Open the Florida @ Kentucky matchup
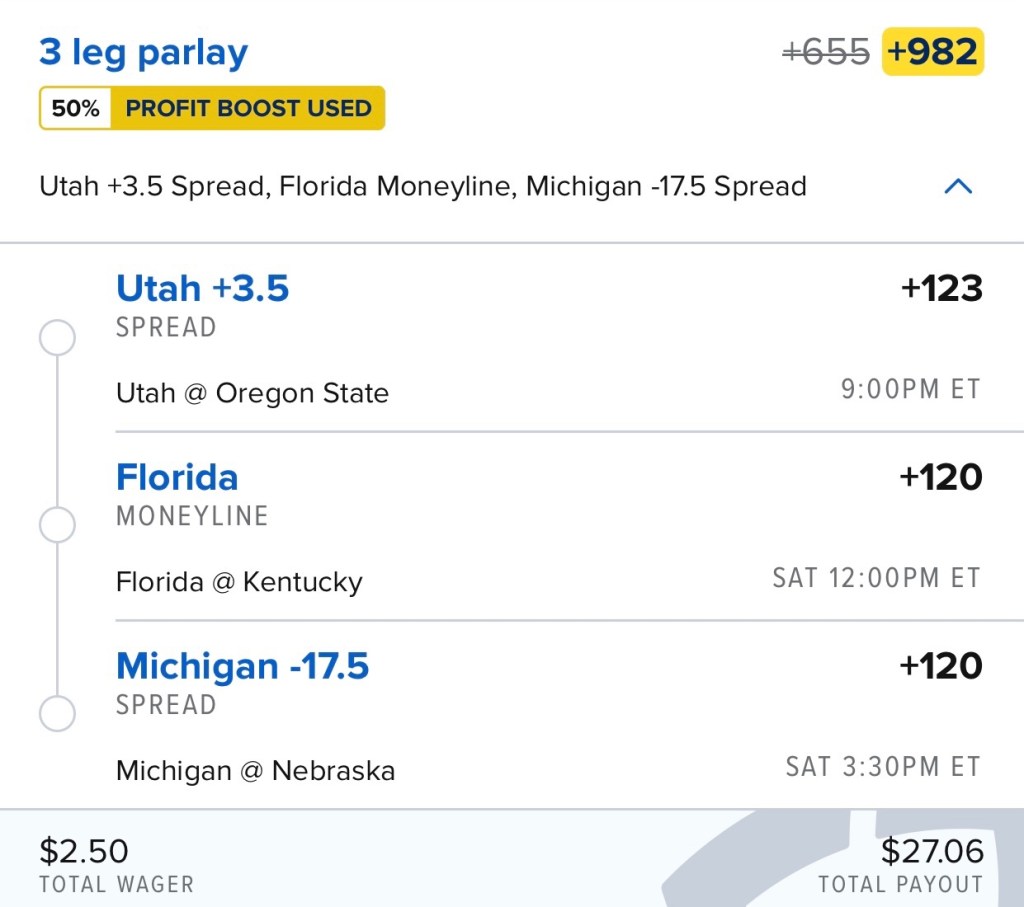Viewport: 1024px width, 907px height. 239,582
